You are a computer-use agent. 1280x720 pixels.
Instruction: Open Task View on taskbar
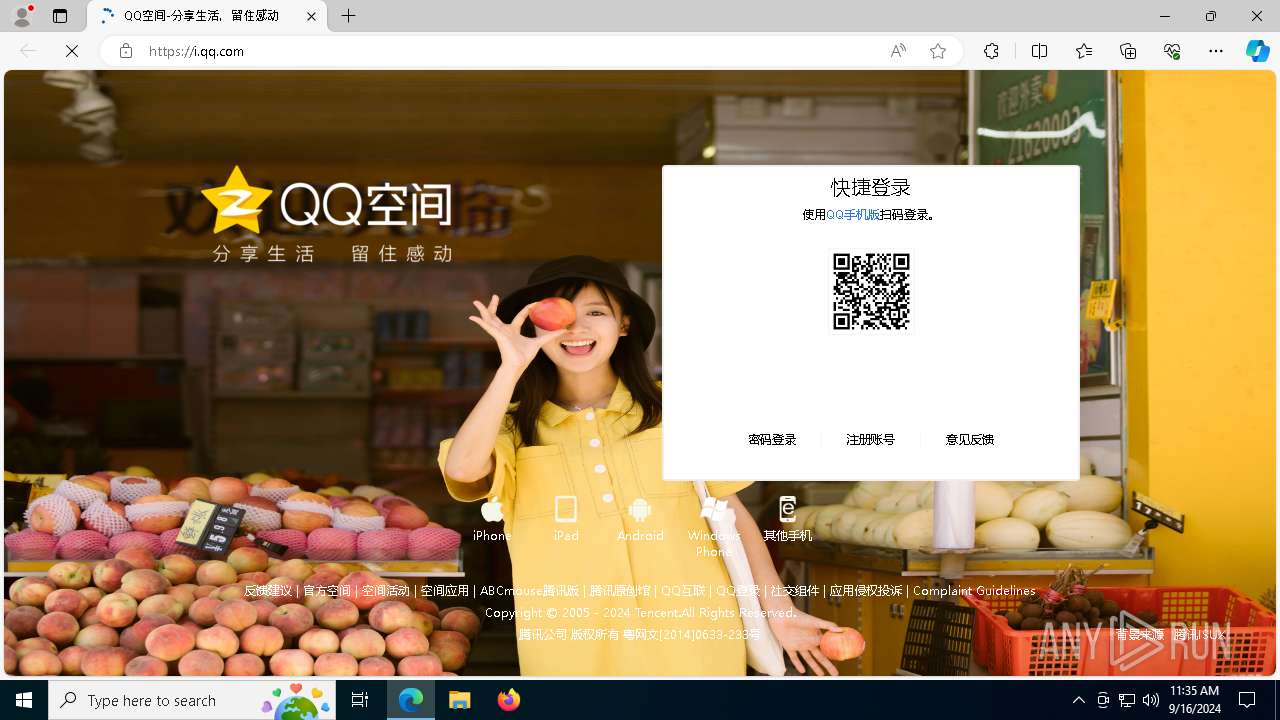360,700
